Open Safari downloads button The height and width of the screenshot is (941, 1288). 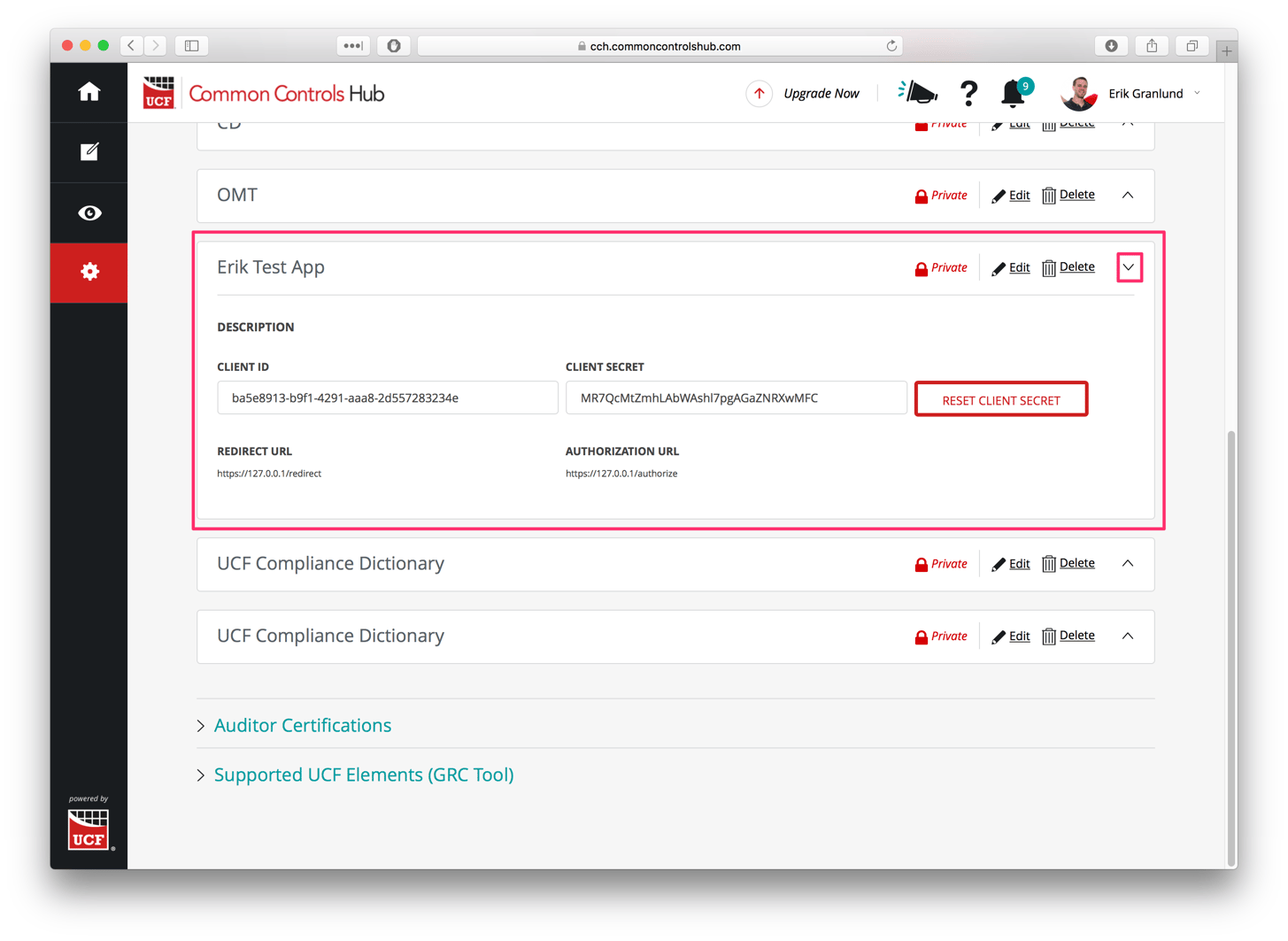coord(1111,45)
